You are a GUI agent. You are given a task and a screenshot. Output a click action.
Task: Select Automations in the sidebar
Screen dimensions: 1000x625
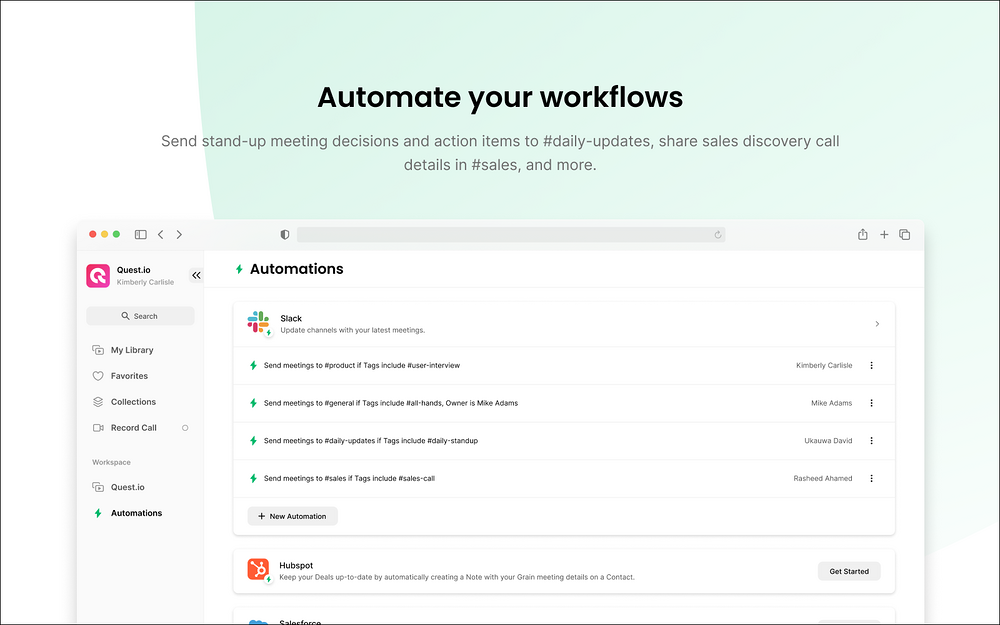tap(136, 513)
